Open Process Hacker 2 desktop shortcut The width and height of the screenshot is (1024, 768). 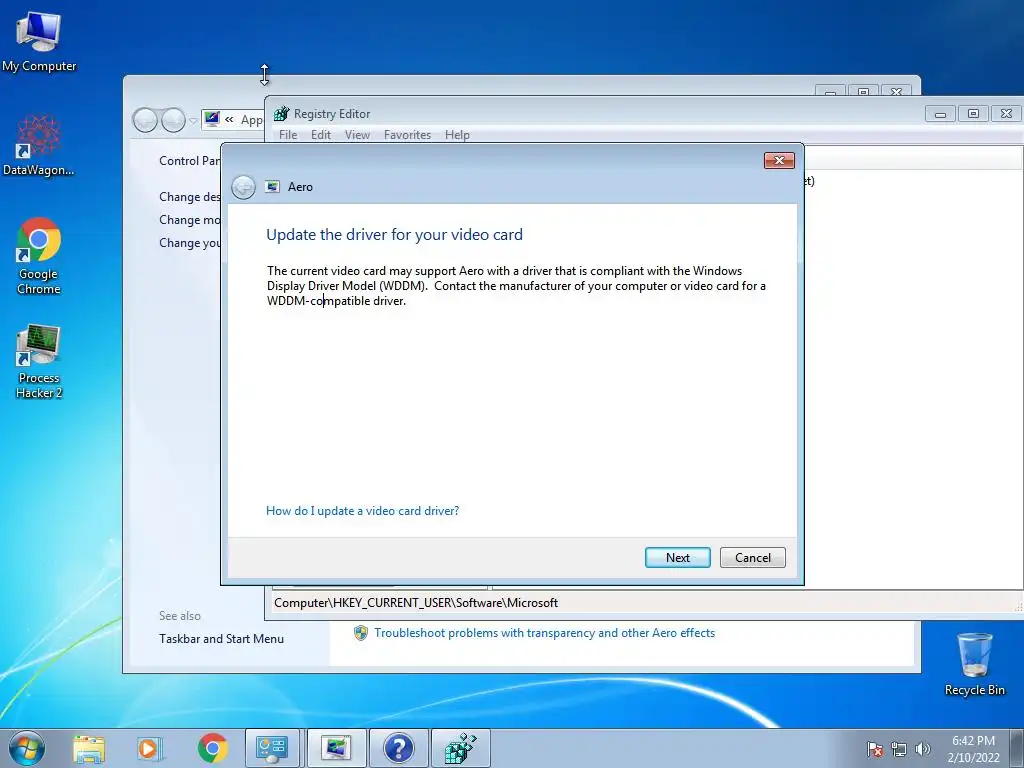click(39, 360)
